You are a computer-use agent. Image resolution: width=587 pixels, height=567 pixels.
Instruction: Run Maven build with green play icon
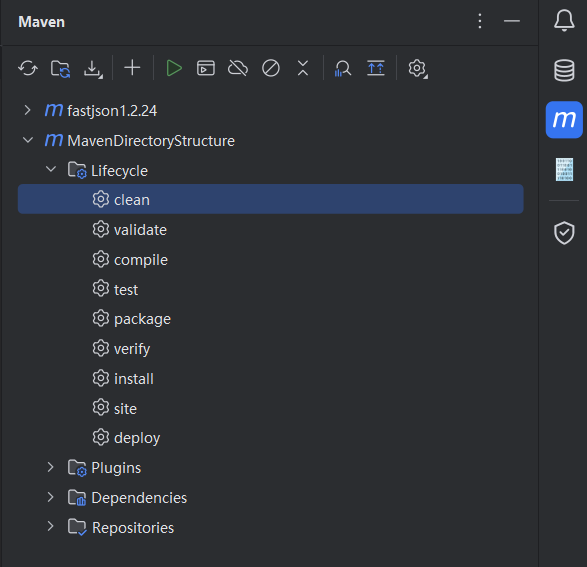click(174, 68)
